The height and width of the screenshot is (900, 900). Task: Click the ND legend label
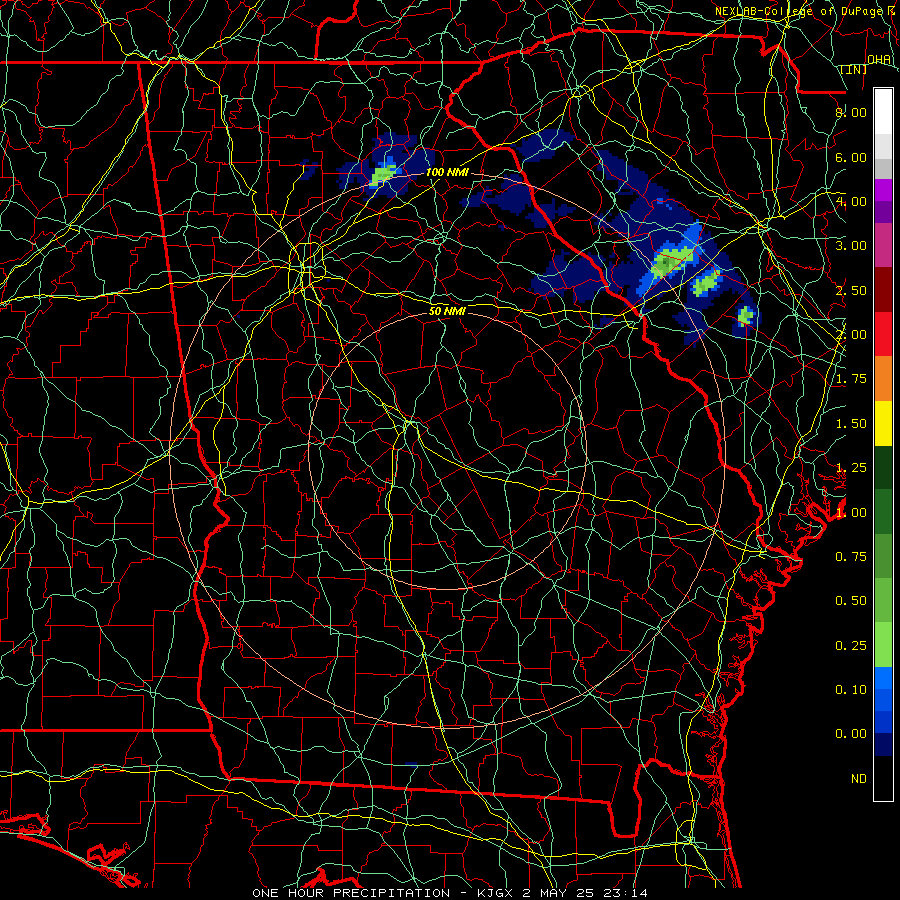point(859,779)
